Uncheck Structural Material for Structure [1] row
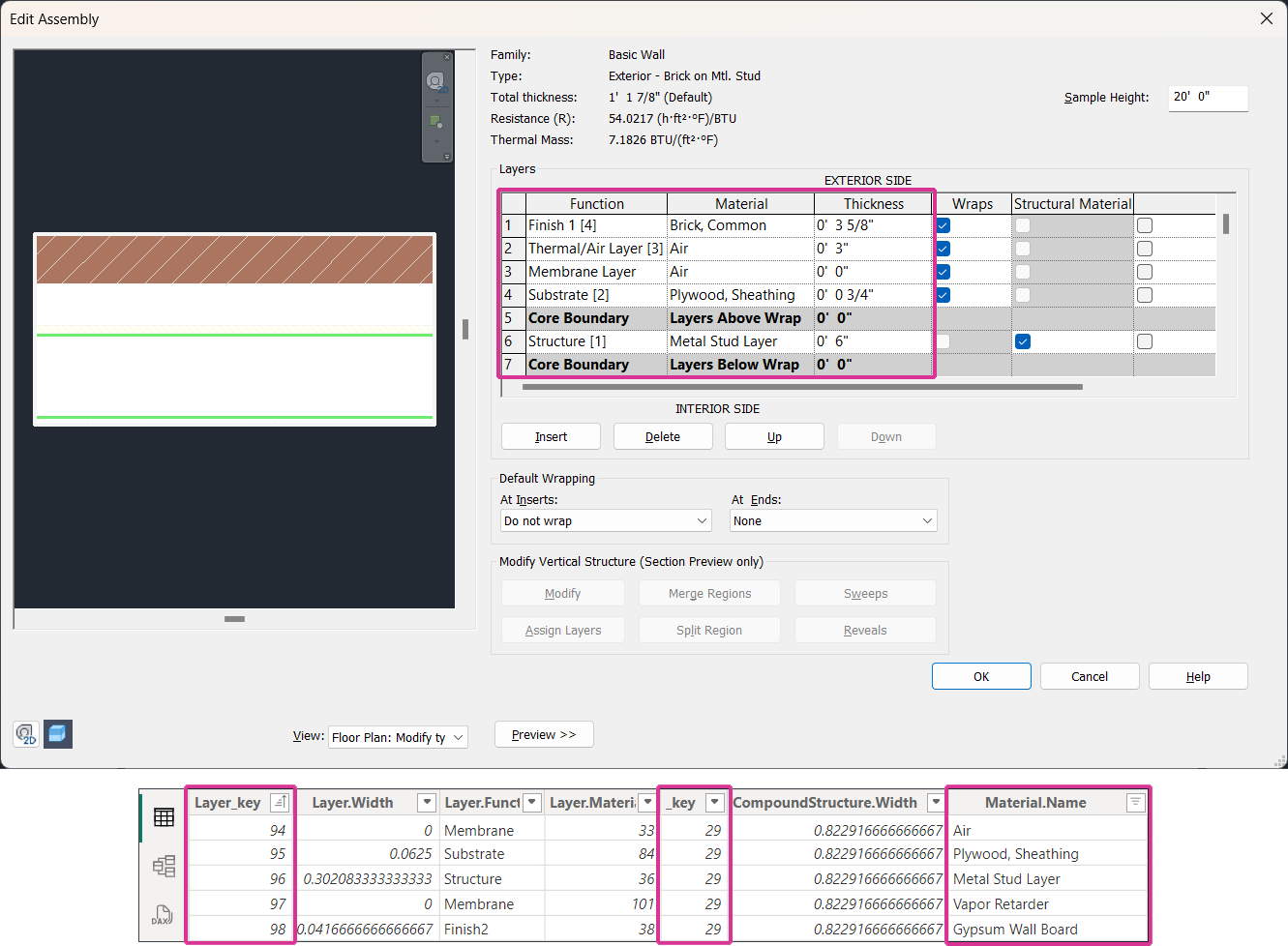The image size is (1288, 946). click(x=1023, y=341)
